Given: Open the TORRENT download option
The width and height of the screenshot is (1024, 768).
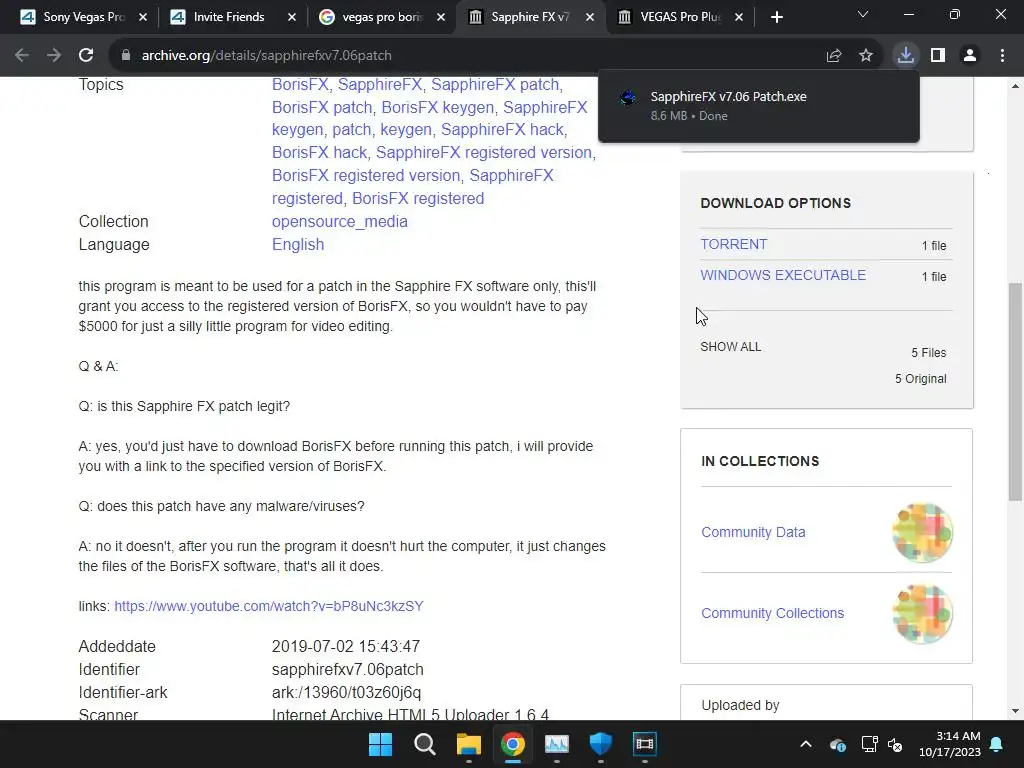Looking at the screenshot, I should pos(733,244).
